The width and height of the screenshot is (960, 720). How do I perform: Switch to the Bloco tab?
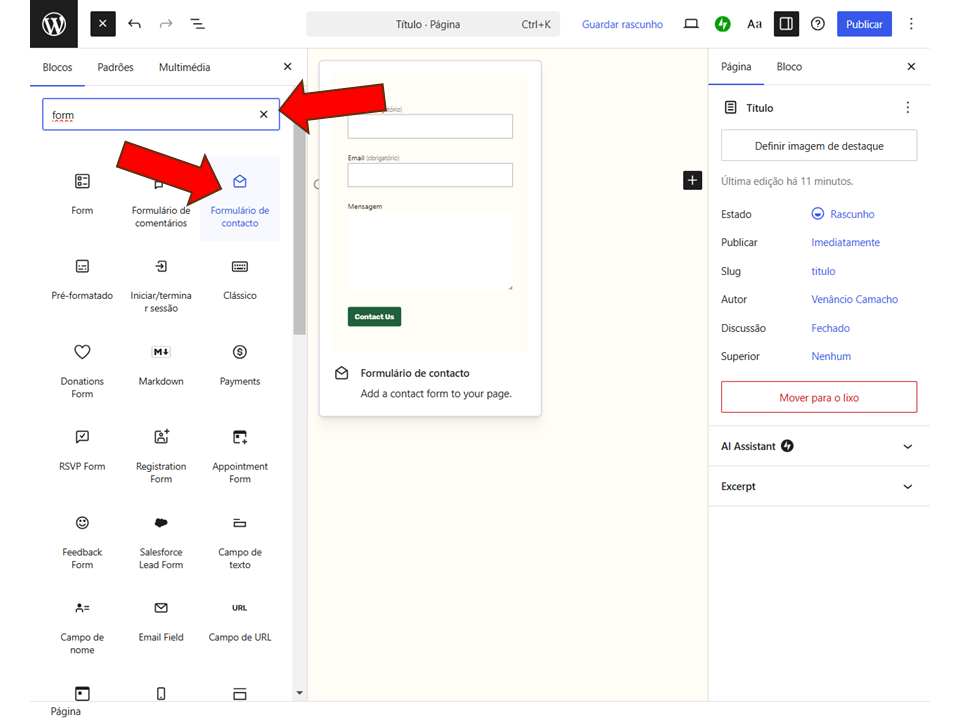[789, 67]
